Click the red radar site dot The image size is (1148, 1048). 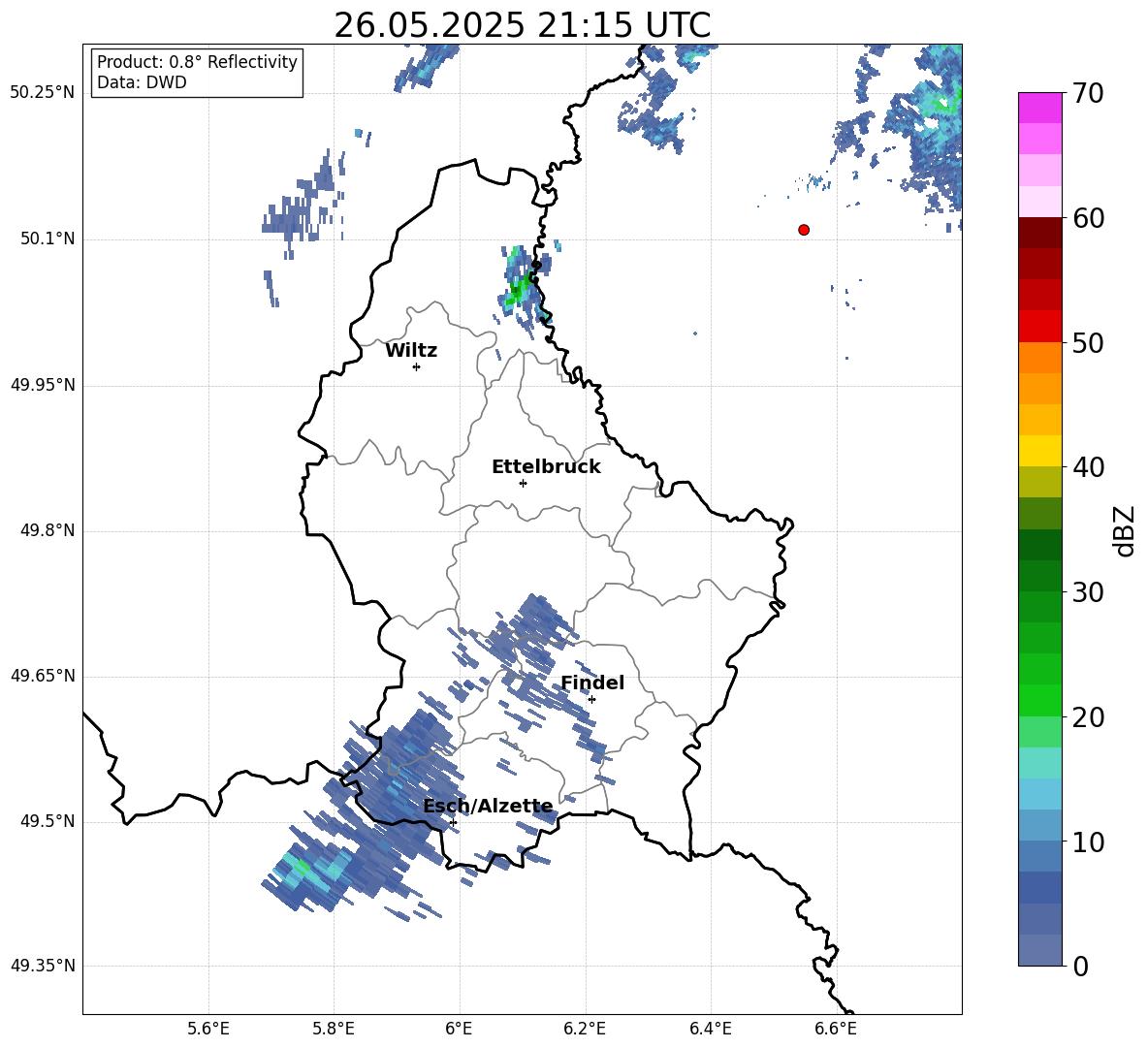click(804, 230)
